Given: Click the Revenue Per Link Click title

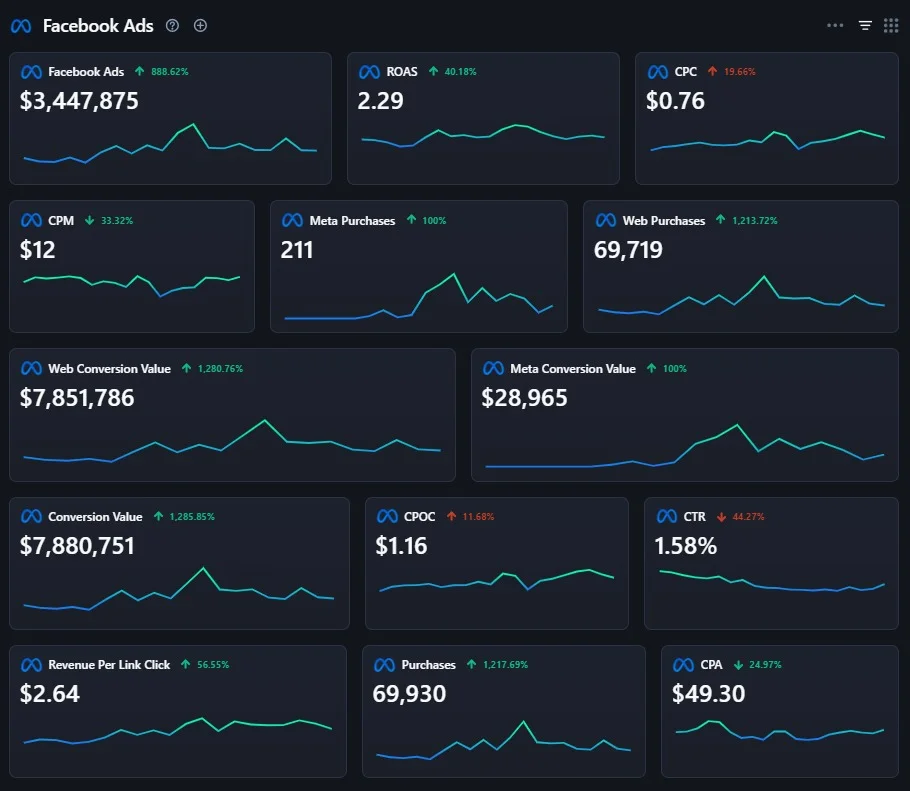Looking at the screenshot, I should point(109,665).
